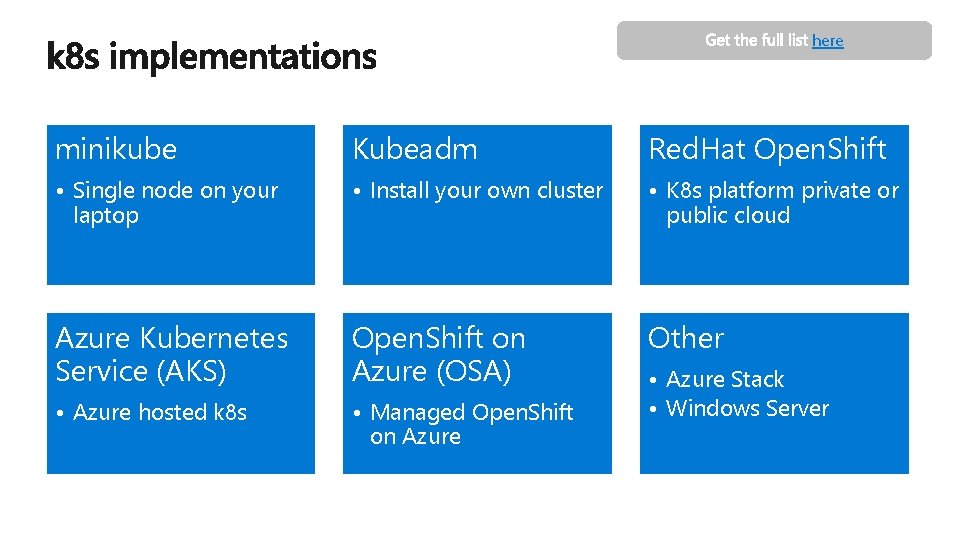Click the RedHat OpenShift tile heading
Viewport: 960px width, 540px height.
pos(767,149)
